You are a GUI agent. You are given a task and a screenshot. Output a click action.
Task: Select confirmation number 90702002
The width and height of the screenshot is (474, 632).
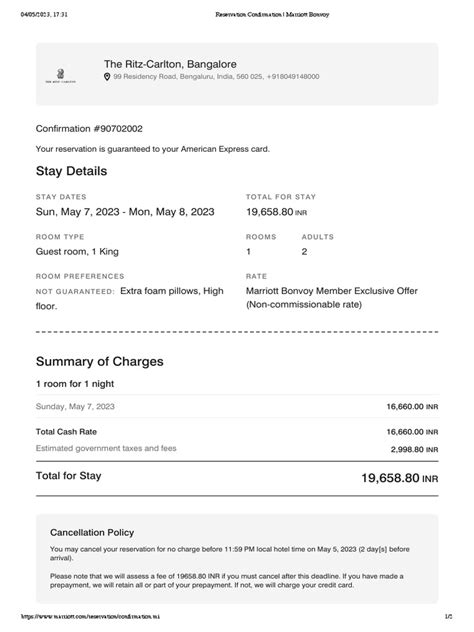tap(89, 129)
